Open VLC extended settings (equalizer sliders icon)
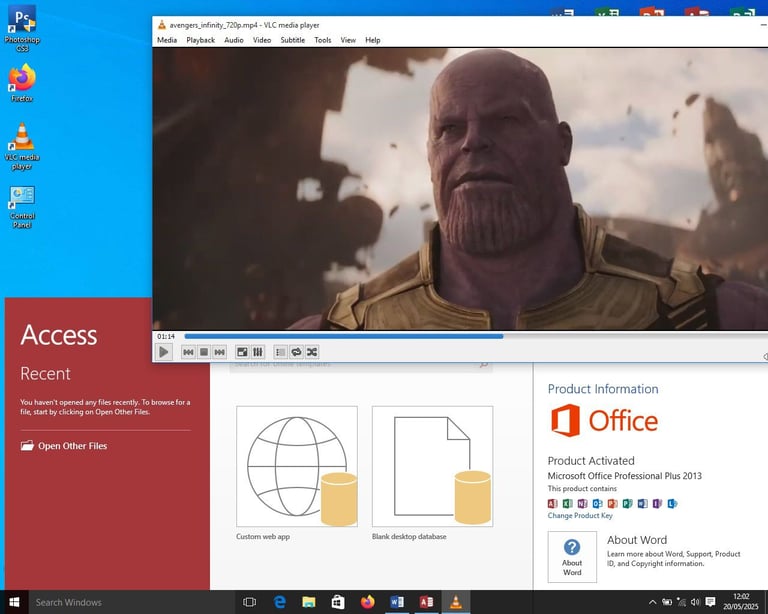The width and height of the screenshot is (768, 614). 258,352
